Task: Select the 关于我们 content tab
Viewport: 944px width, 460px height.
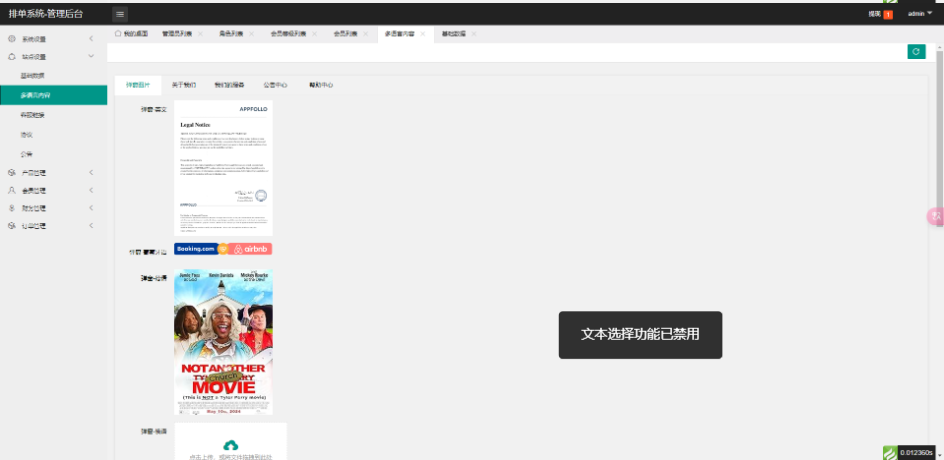Action: point(184,85)
